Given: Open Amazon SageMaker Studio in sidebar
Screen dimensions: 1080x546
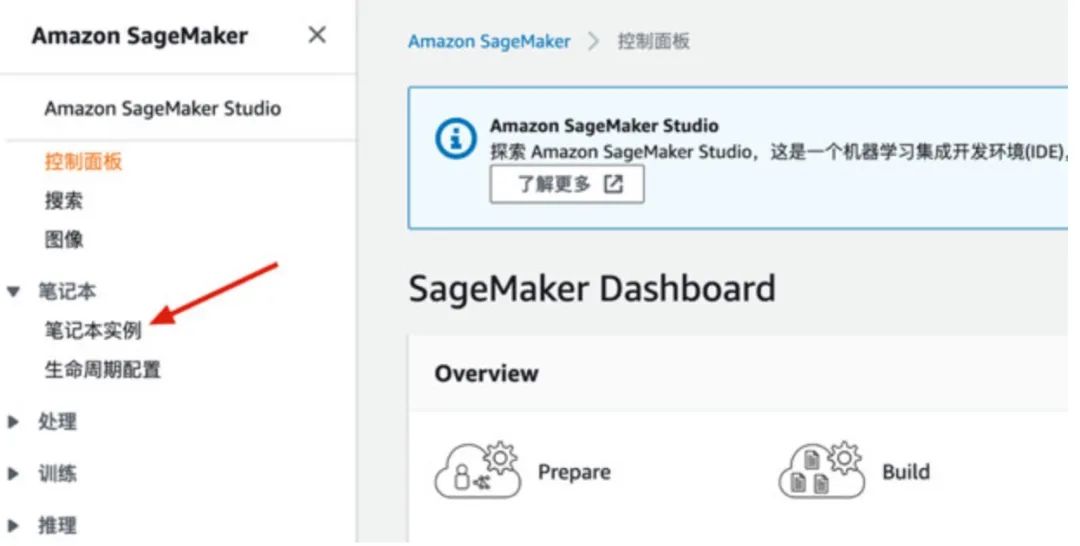Looking at the screenshot, I should click(x=162, y=108).
